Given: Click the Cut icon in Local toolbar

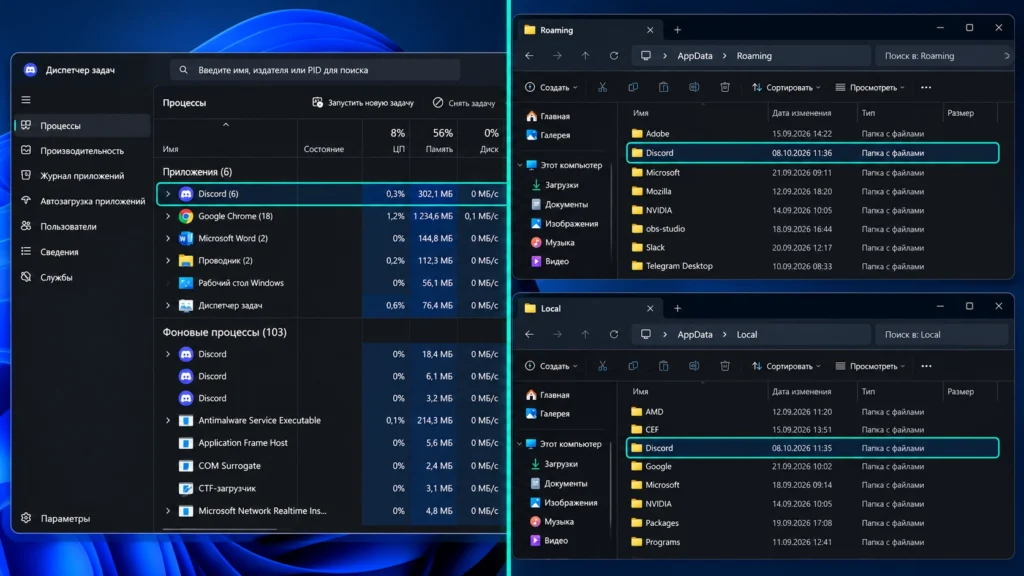Looking at the screenshot, I should tap(602, 366).
